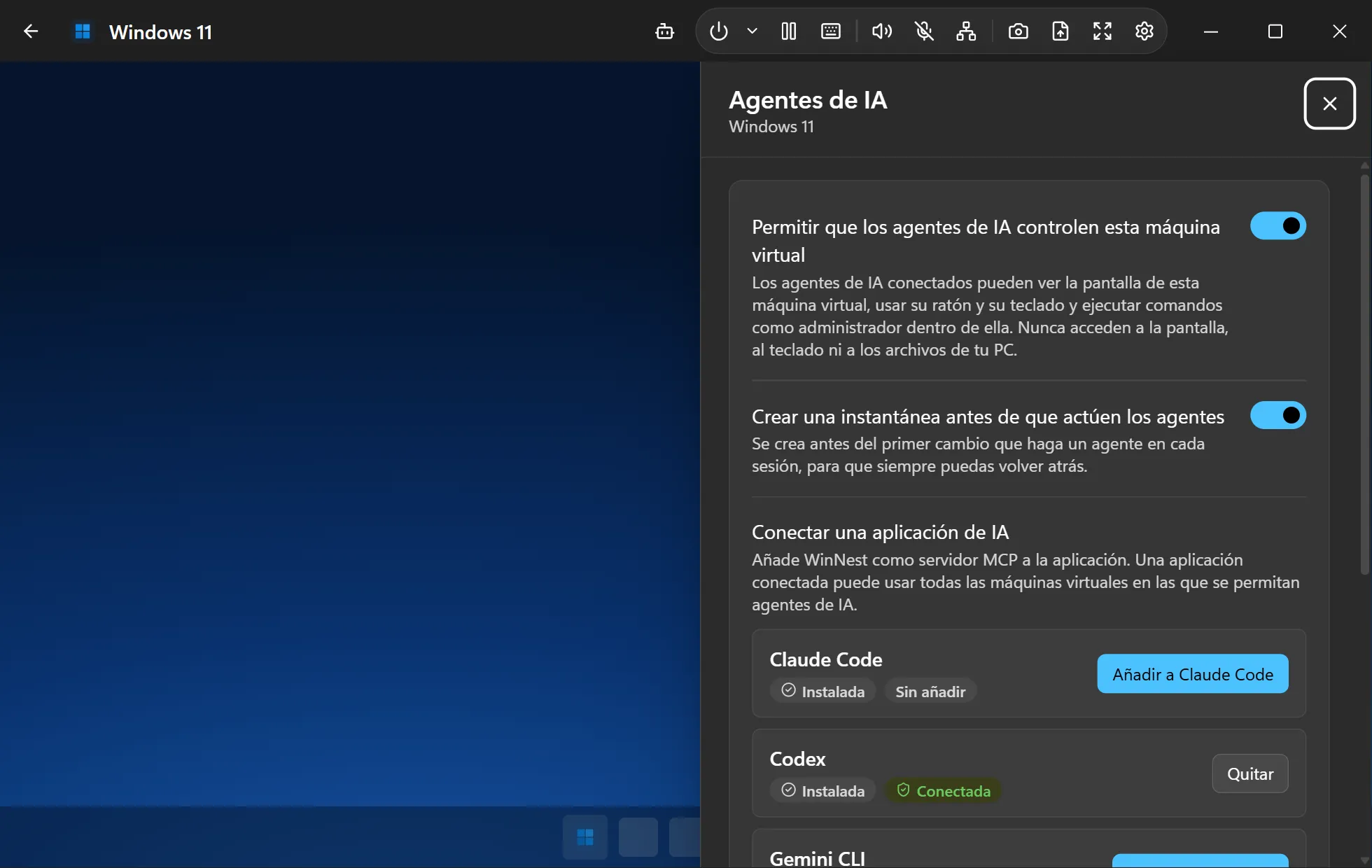Expand the power options chevron
This screenshot has height=868, width=1372.
click(x=752, y=31)
